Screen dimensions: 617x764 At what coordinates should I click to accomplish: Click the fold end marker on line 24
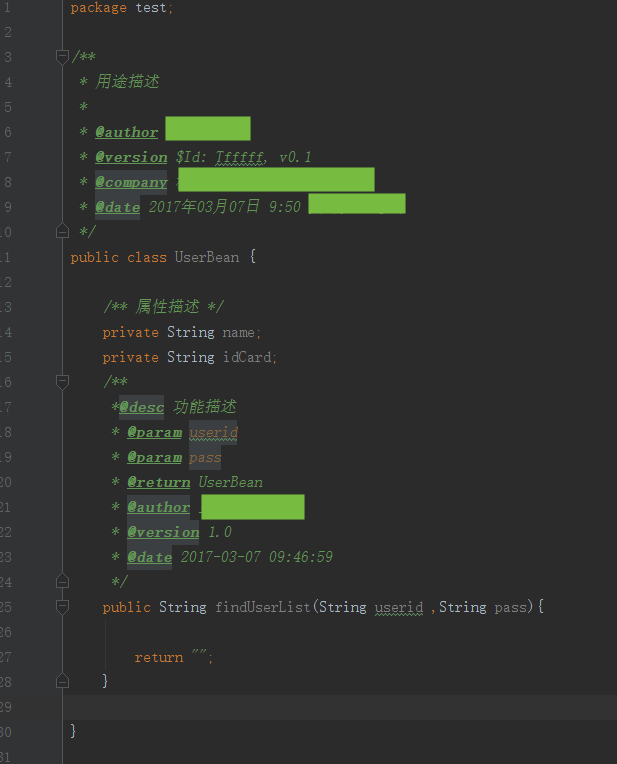[x=63, y=582]
